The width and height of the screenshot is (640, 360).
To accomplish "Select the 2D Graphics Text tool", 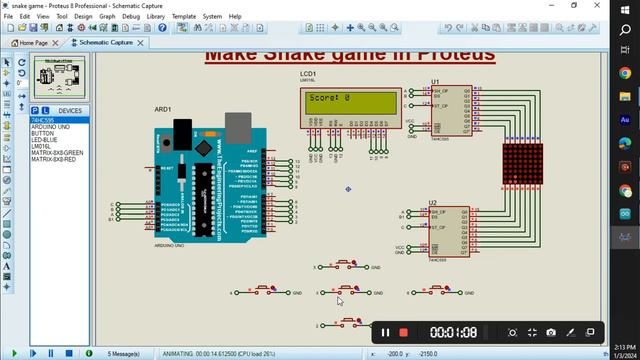I will 7,266.
